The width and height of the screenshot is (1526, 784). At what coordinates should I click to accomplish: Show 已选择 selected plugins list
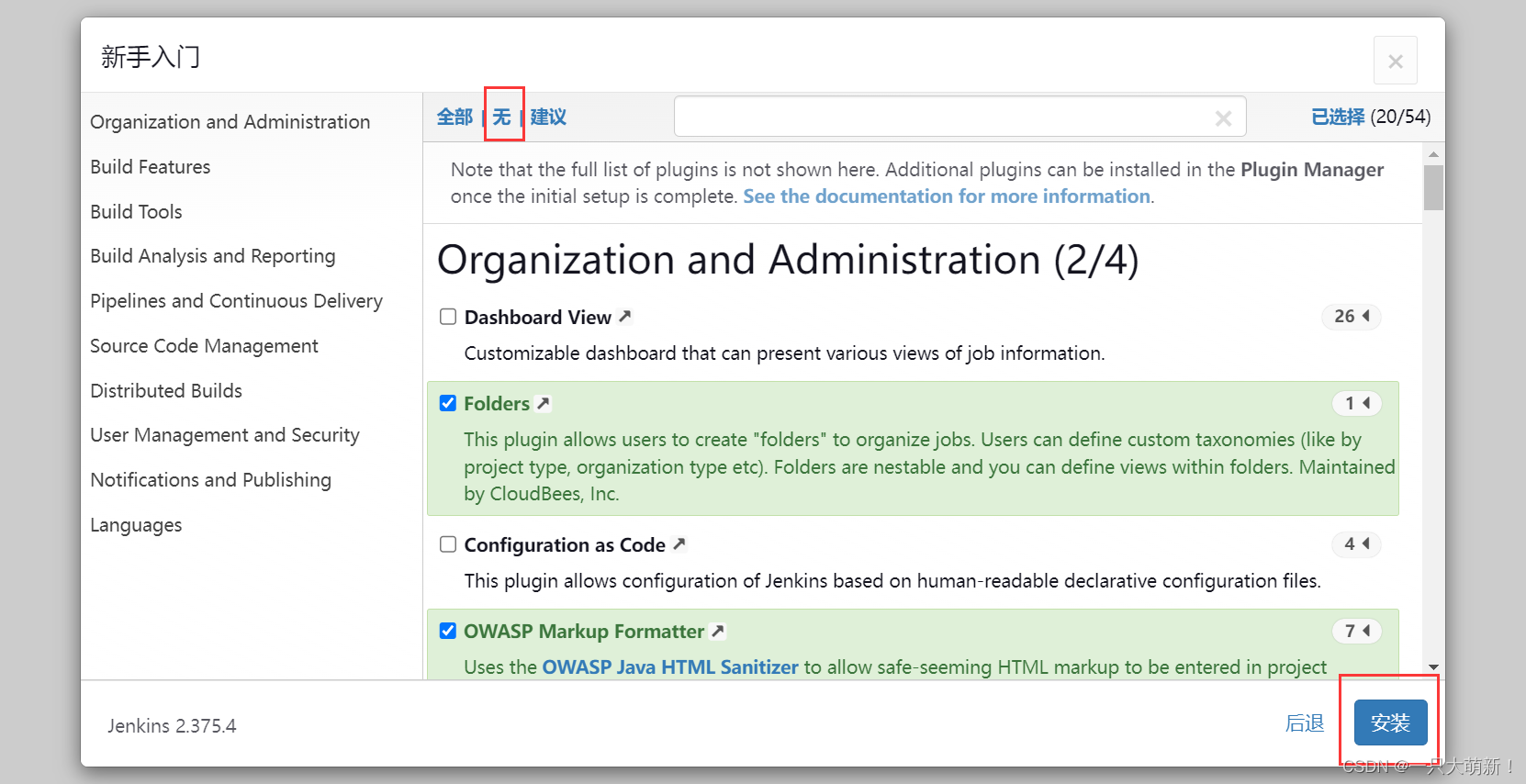click(x=1338, y=117)
